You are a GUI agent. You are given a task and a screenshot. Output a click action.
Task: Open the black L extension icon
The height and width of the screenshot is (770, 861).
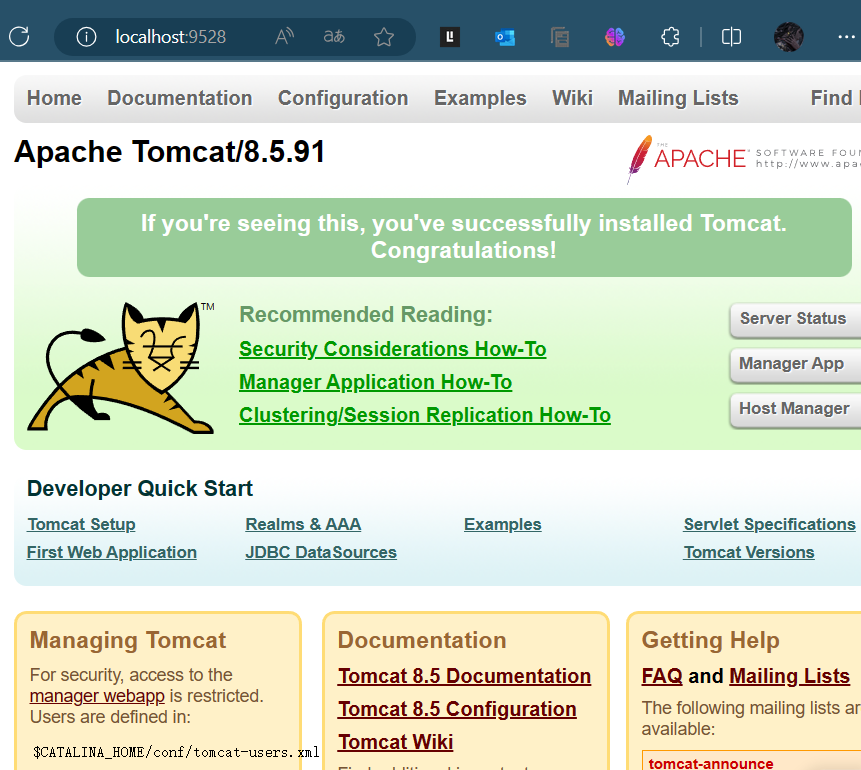pyautogui.click(x=450, y=37)
